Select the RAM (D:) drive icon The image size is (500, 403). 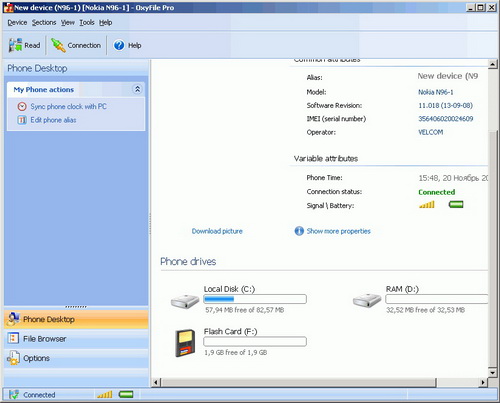click(x=367, y=301)
